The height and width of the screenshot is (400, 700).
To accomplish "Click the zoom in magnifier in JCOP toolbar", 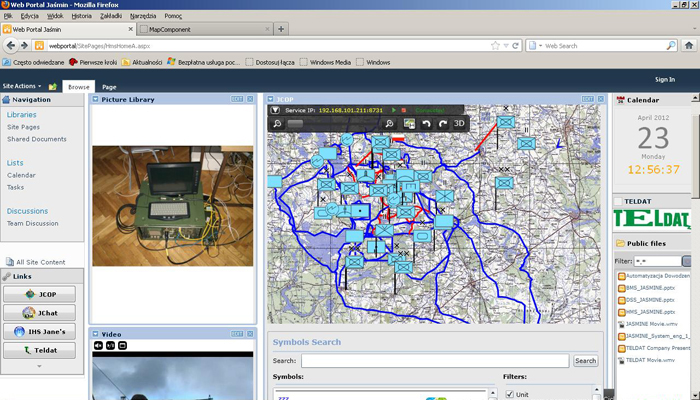I will [389, 124].
